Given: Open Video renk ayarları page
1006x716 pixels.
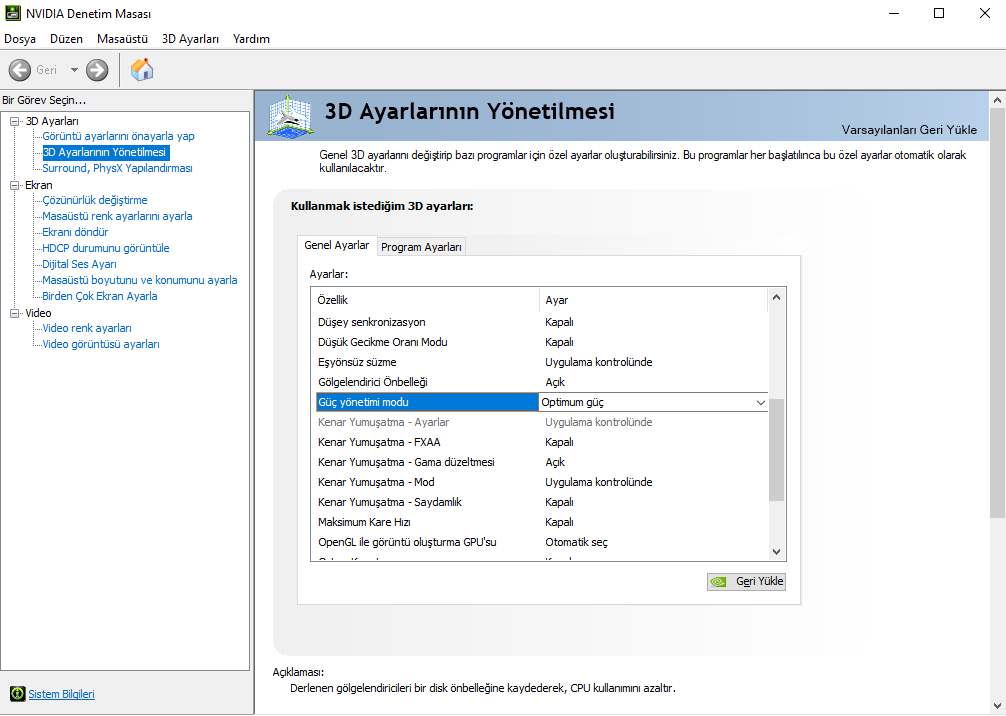Looking at the screenshot, I should point(87,328).
